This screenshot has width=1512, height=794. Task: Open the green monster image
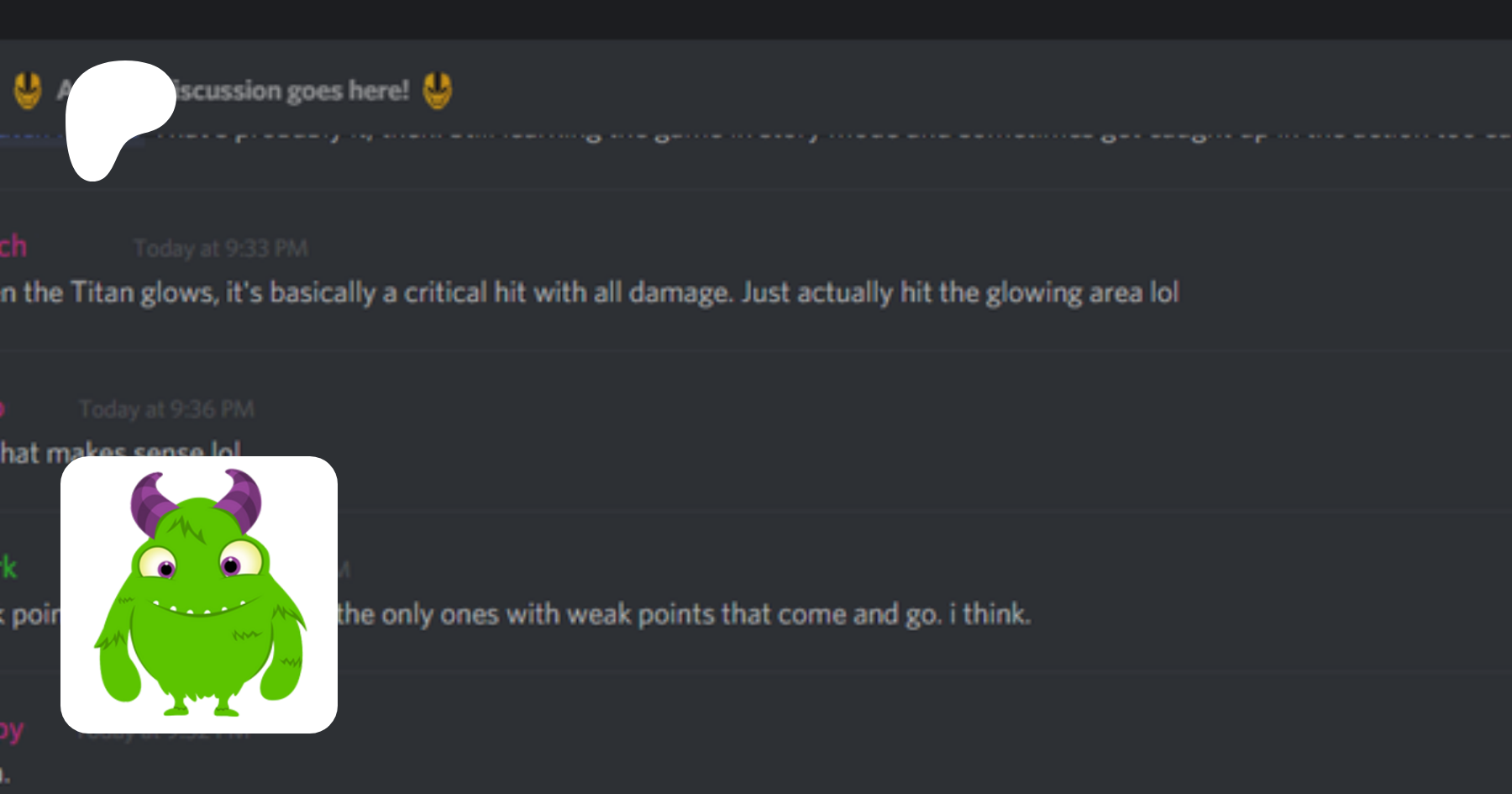pos(199,595)
